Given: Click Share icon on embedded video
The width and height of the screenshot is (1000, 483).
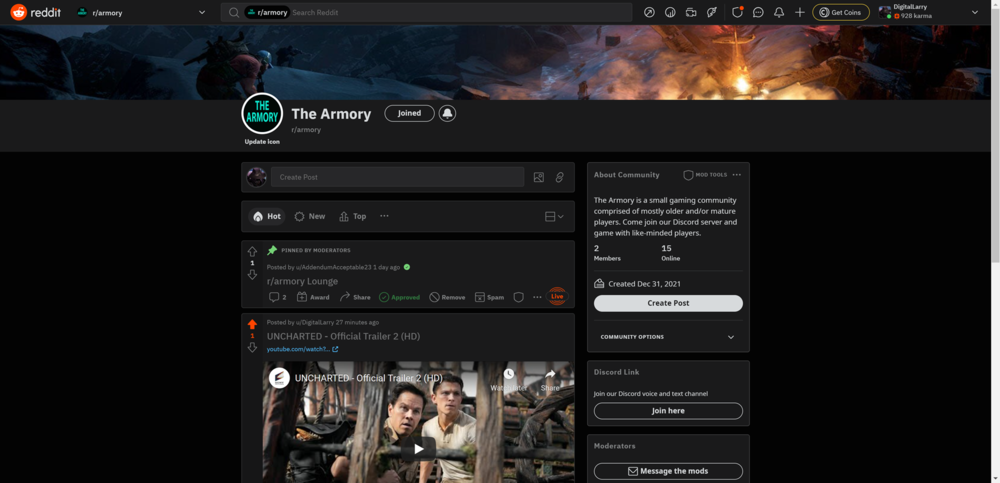Looking at the screenshot, I should [550, 379].
